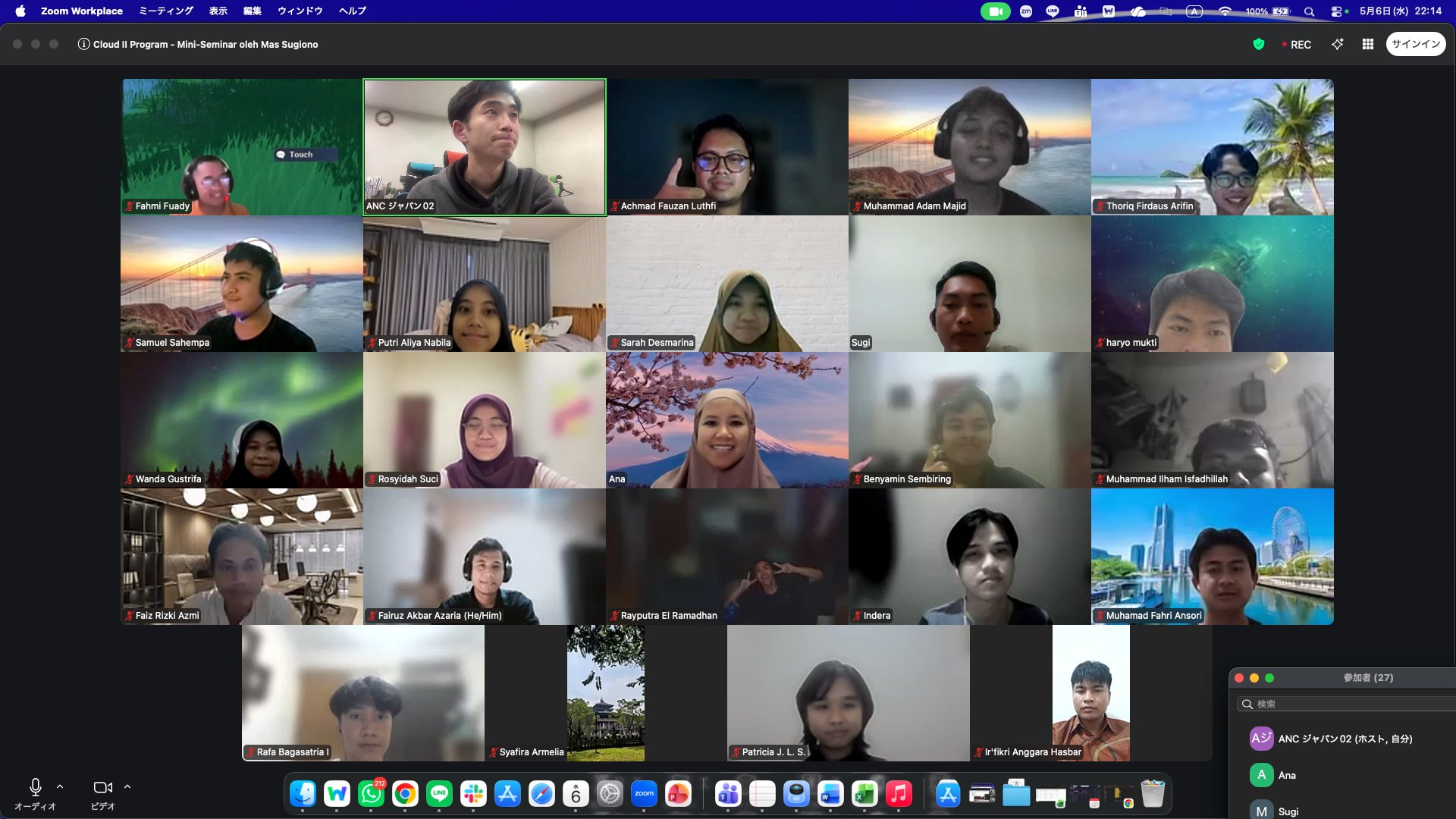
Task: Click the Teams menu bar status icon
Action: pyautogui.click(x=1081, y=11)
